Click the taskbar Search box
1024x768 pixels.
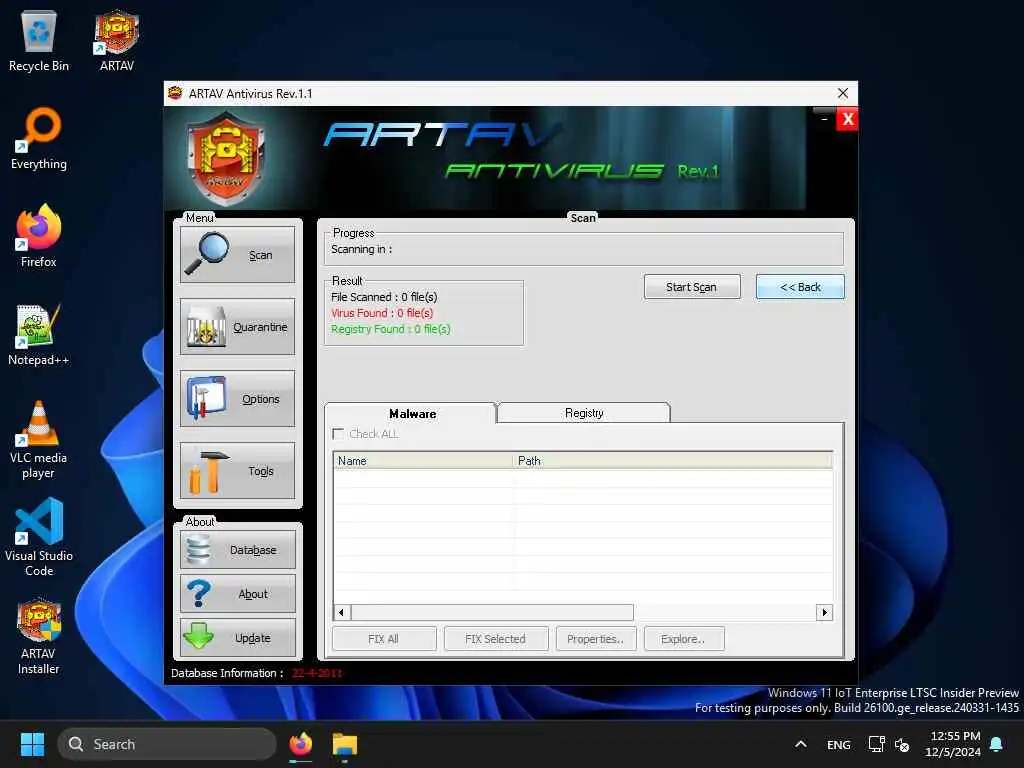click(x=167, y=744)
